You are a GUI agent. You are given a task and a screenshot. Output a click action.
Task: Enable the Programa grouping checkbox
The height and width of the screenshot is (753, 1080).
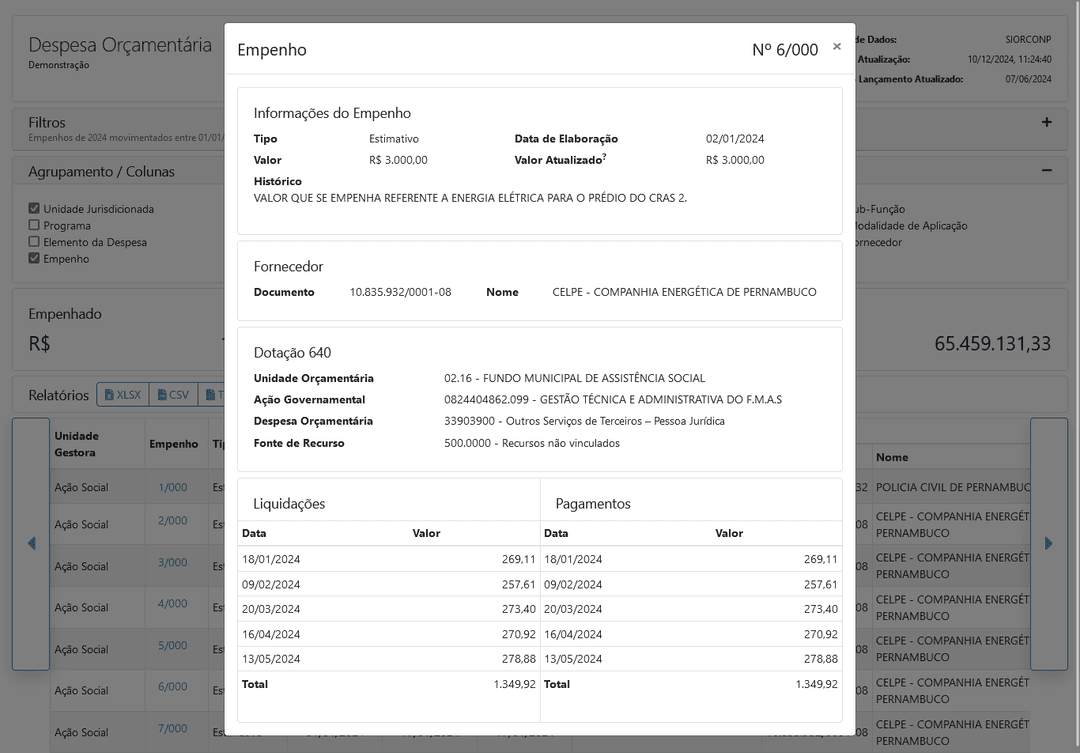(34, 225)
